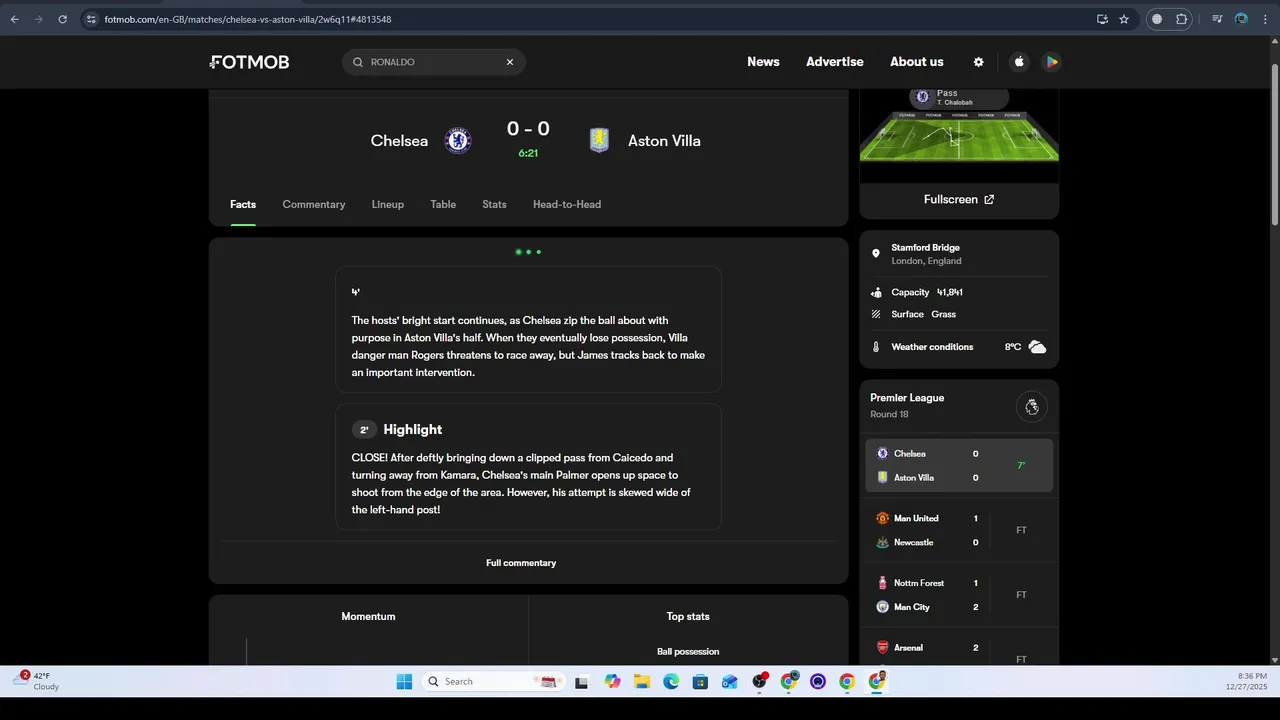This screenshot has height=720, width=1280.
Task: Open File Explorer from the taskbar
Action: 642,682
